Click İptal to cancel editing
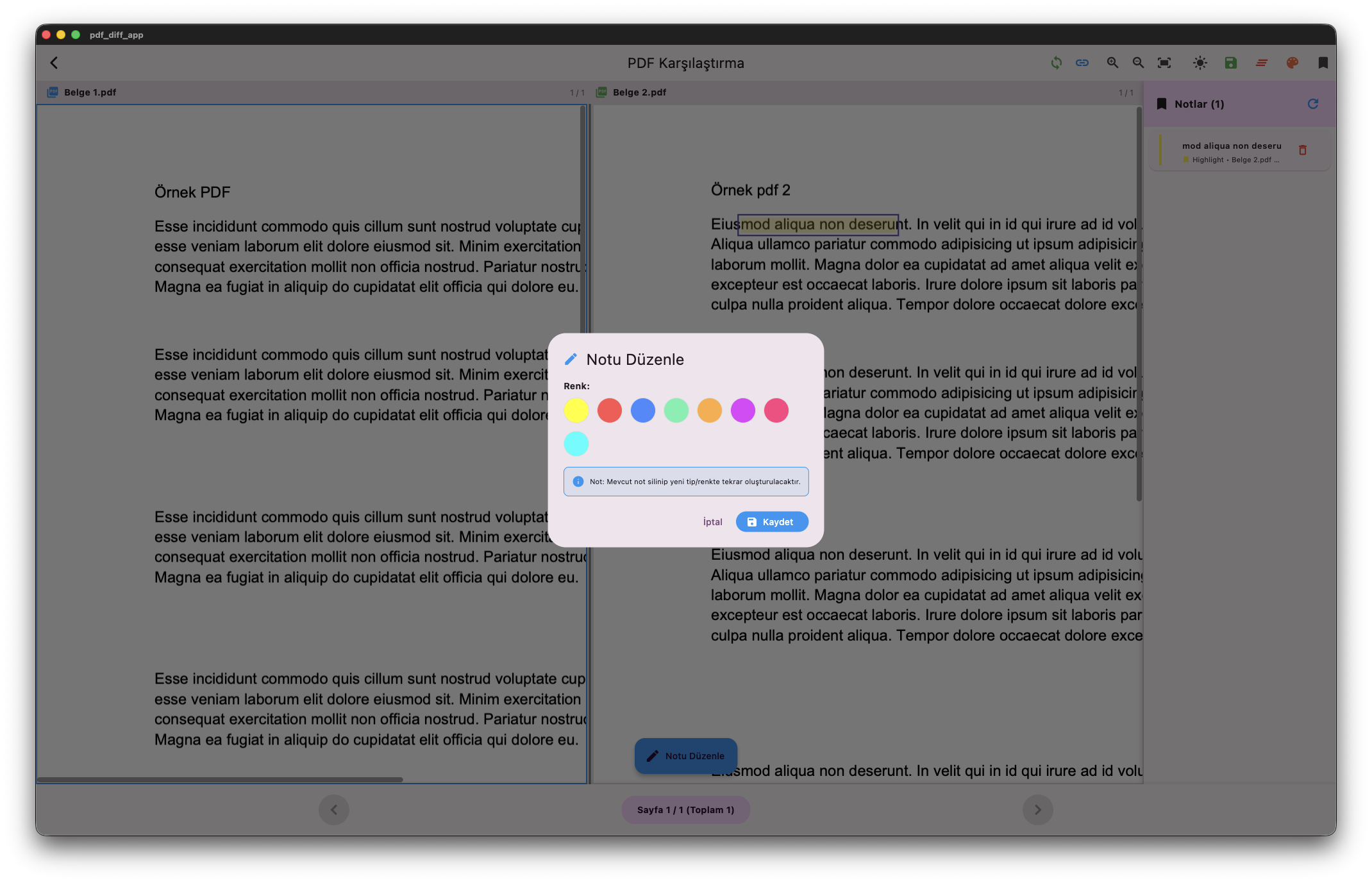This screenshot has height=883, width=1372. click(712, 522)
